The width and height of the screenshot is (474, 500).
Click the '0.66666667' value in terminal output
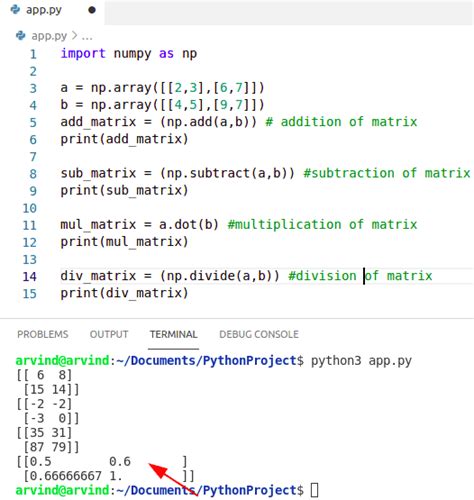click(66, 476)
